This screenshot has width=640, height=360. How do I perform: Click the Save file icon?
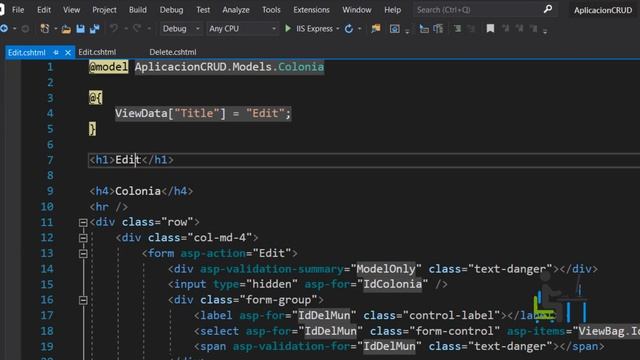[x=80, y=29]
